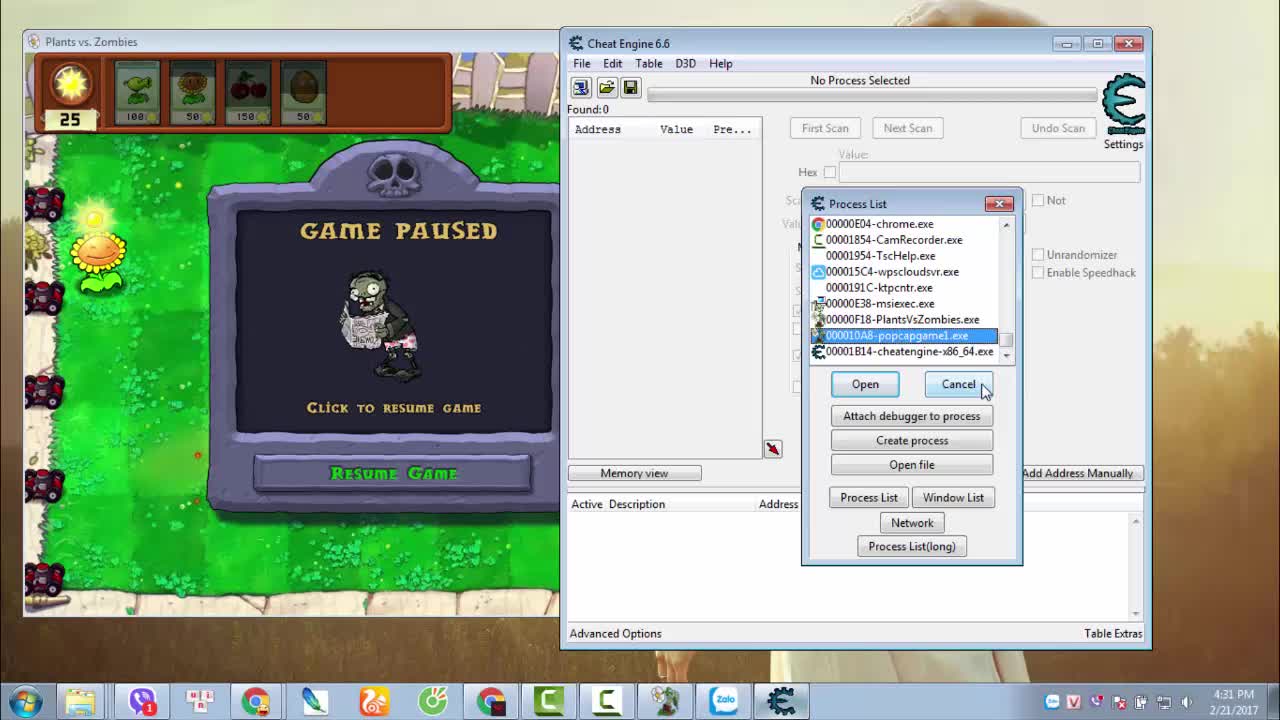Click Open in Process List dialog
Viewport: 1280px width, 720px height.
coord(865,384)
